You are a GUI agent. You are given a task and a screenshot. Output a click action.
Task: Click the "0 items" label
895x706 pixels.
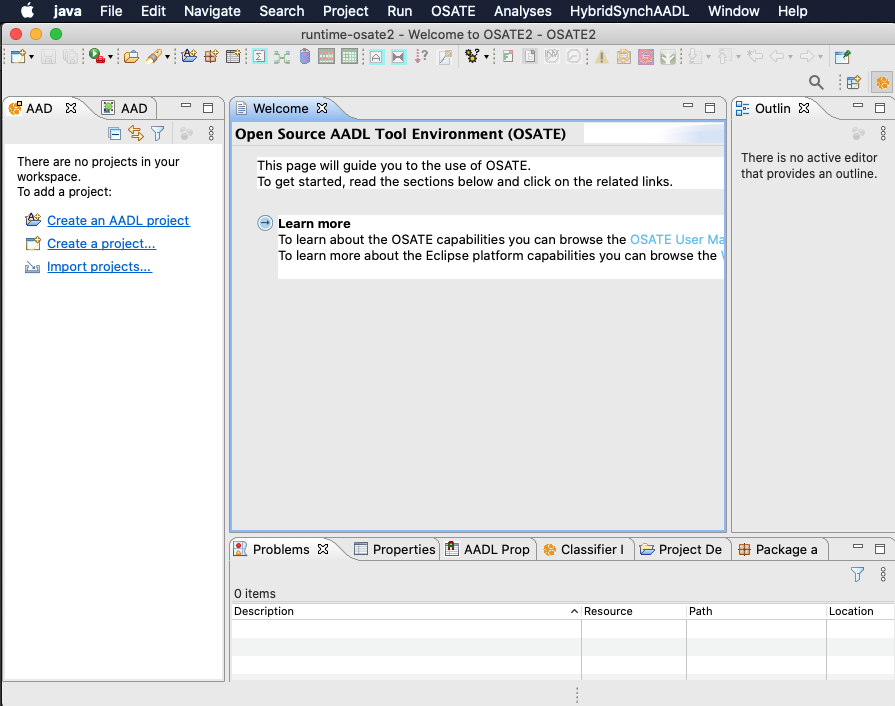pos(255,594)
